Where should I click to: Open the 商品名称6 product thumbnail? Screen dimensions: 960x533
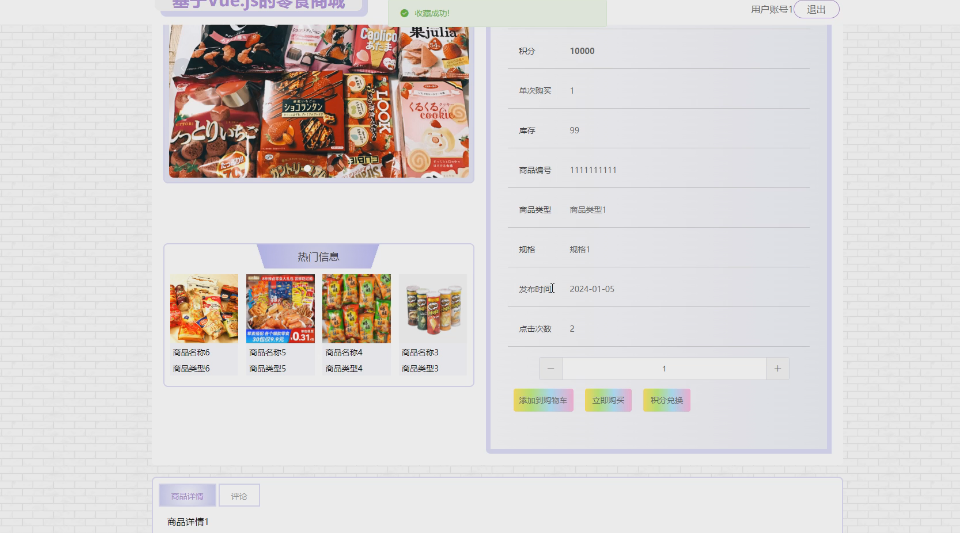point(204,308)
